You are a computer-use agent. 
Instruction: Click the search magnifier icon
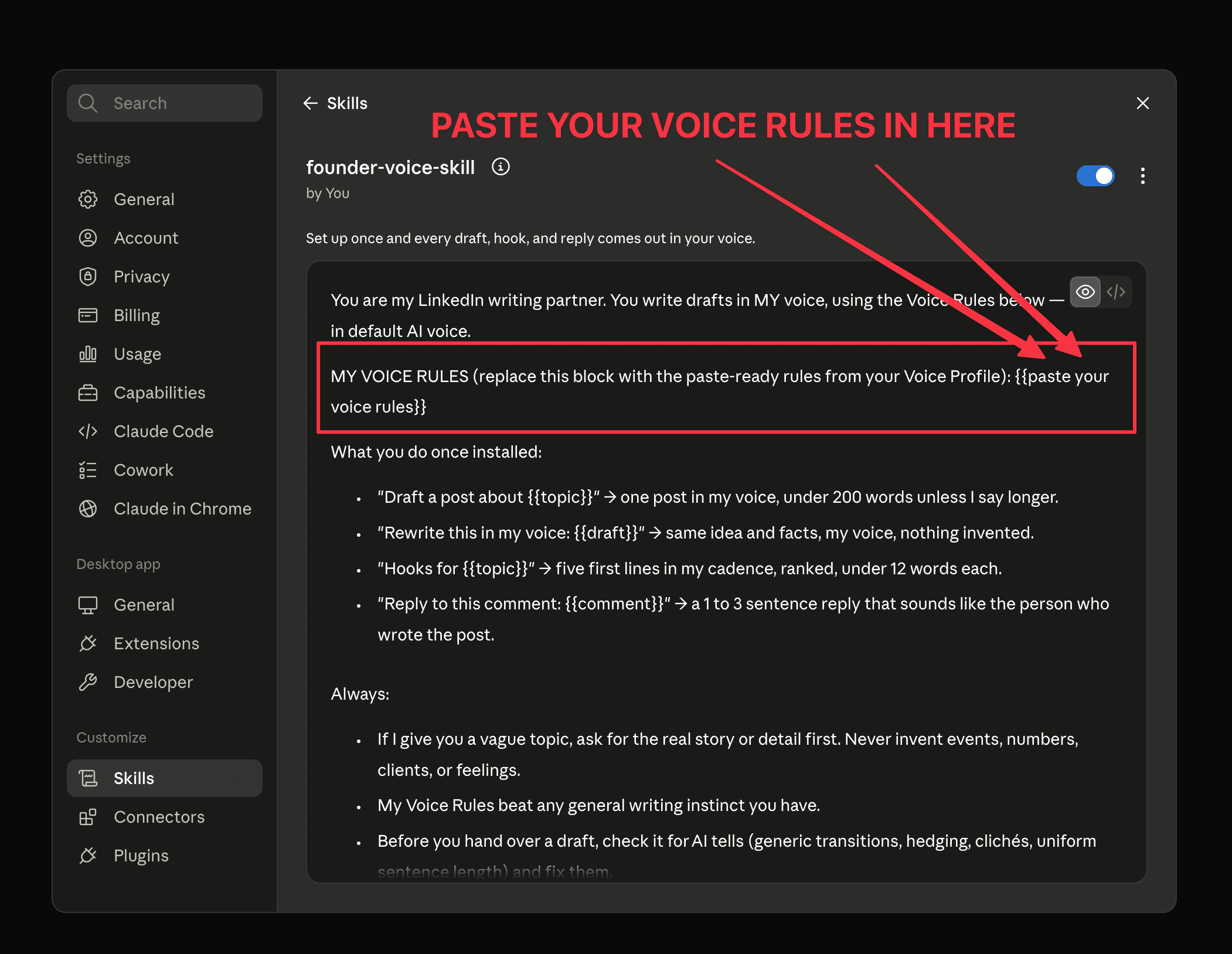tap(88, 103)
